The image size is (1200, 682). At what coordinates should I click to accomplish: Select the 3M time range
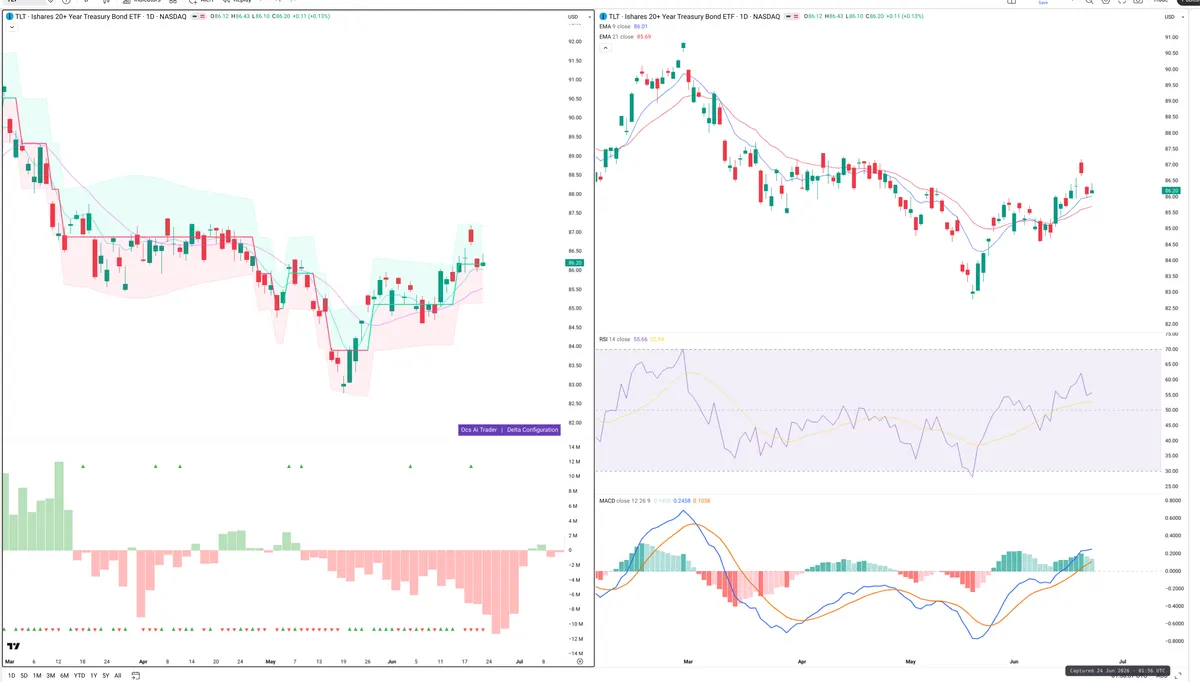[x=50, y=676]
